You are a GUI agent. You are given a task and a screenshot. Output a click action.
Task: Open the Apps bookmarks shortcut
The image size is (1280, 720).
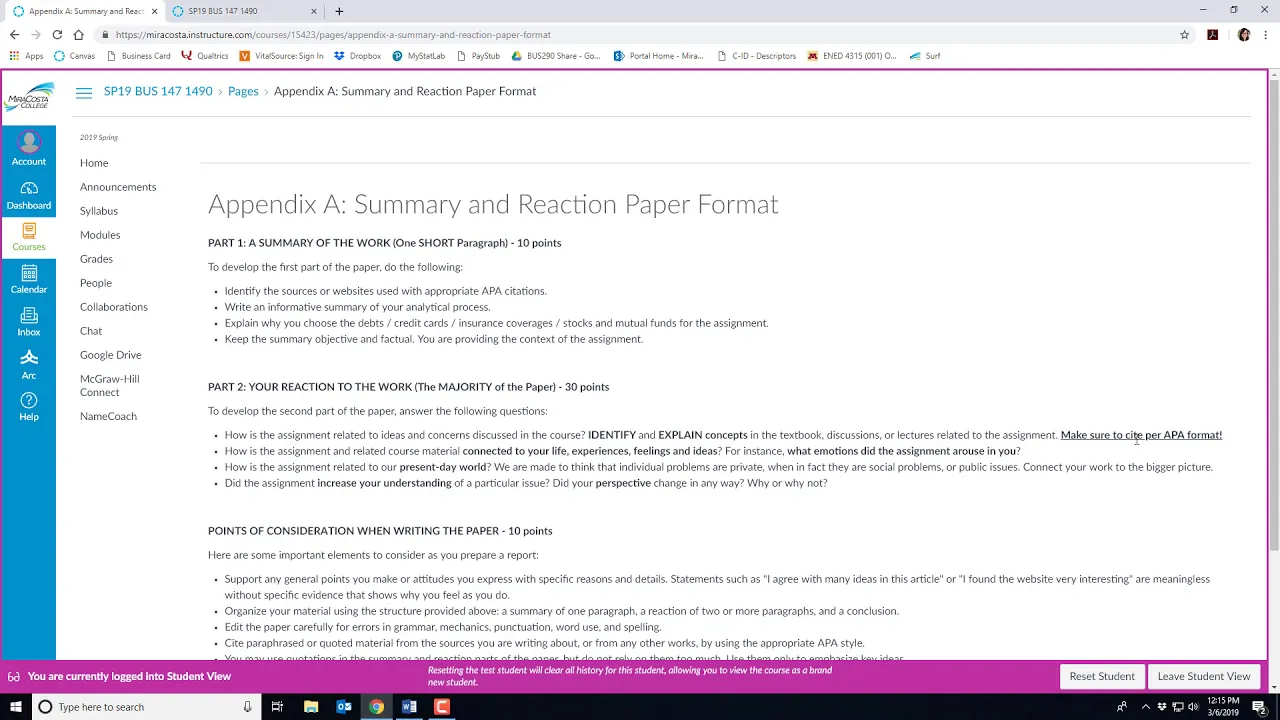(26, 56)
